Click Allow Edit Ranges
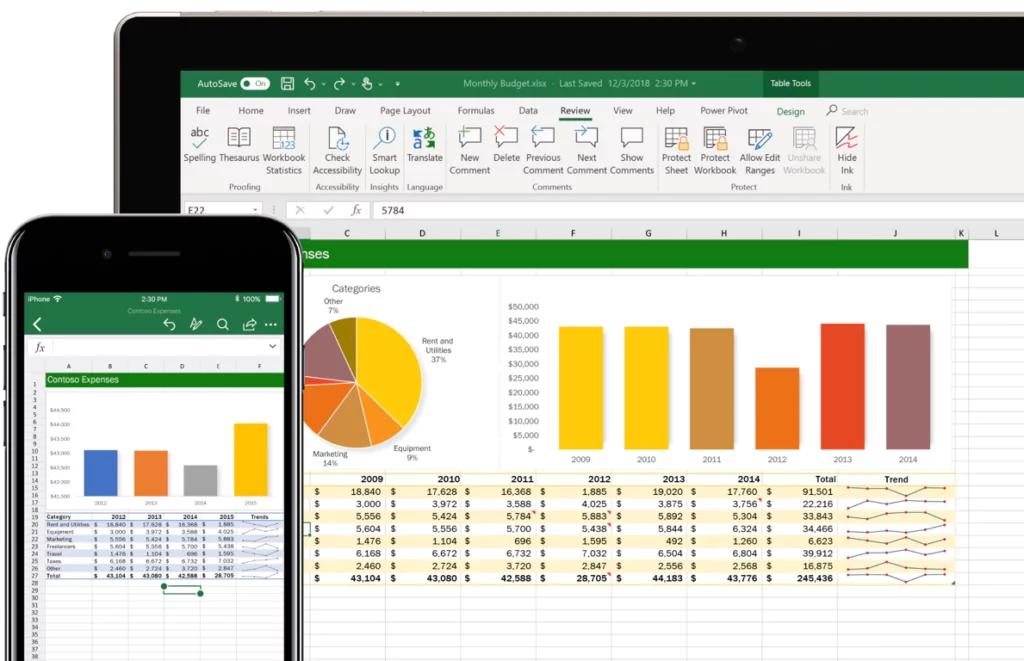The width and height of the screenshot is (1024, 661). (760, 151)
